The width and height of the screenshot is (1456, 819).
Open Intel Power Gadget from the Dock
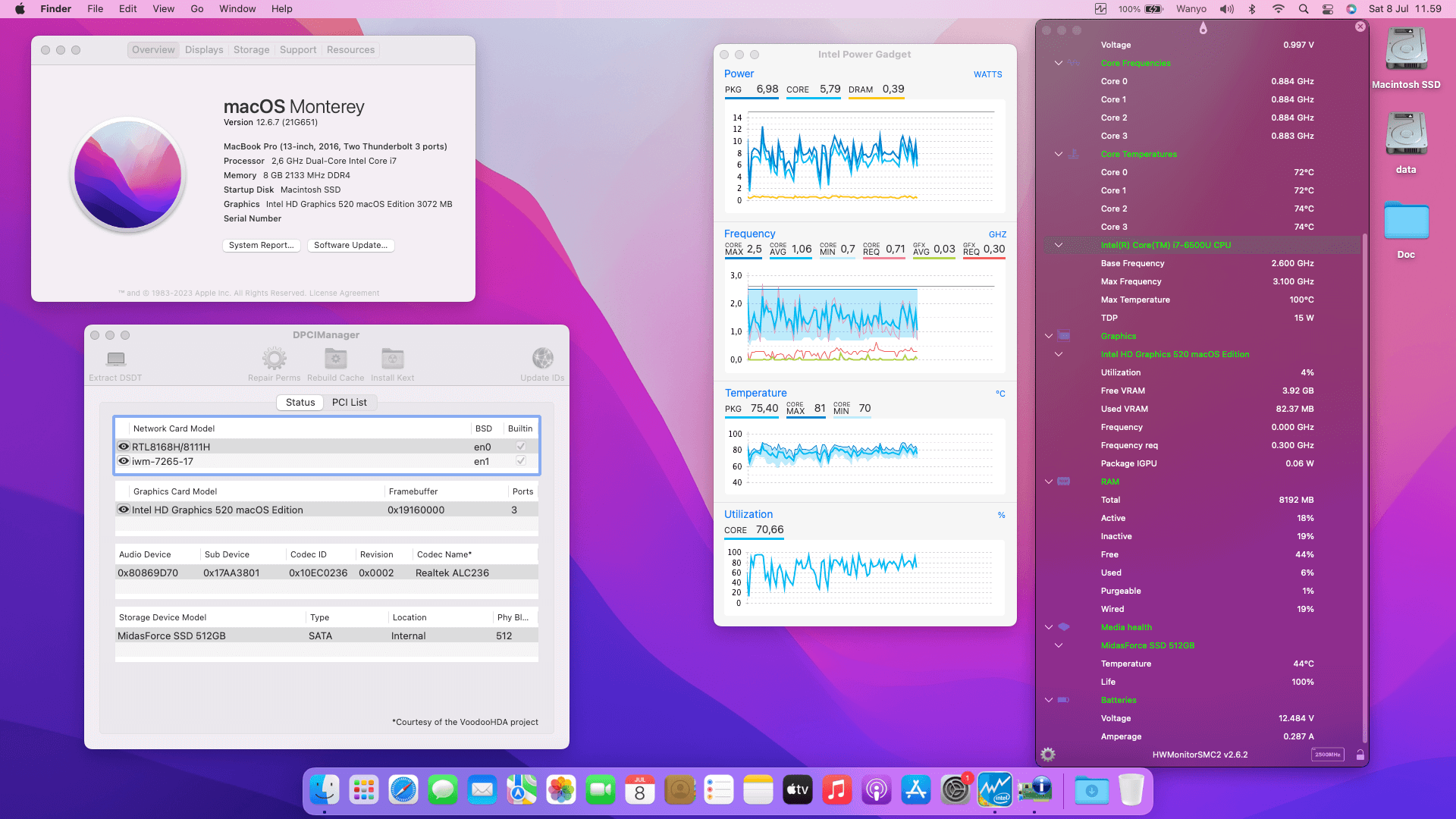click(994, 789)
